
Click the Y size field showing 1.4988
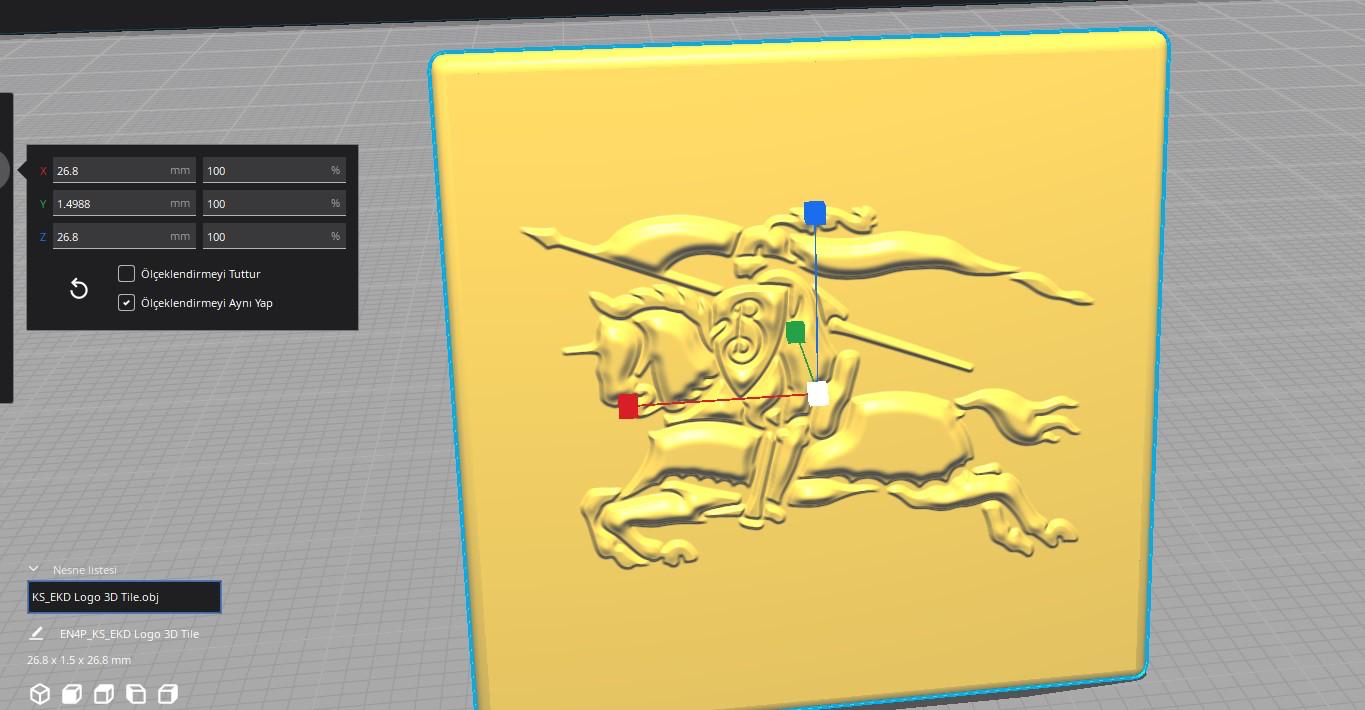pos(124,203)
